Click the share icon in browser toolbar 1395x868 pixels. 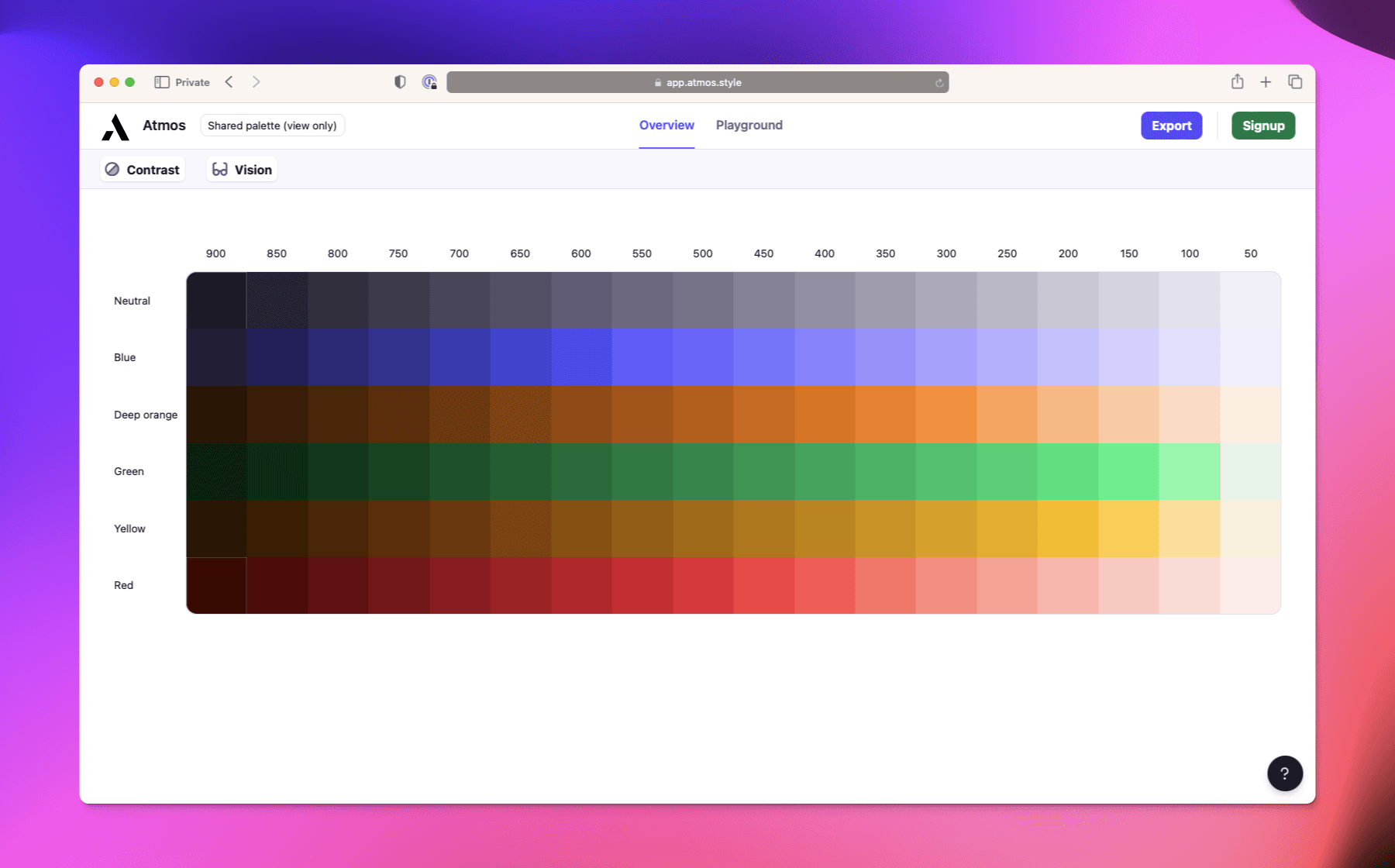1237,81
